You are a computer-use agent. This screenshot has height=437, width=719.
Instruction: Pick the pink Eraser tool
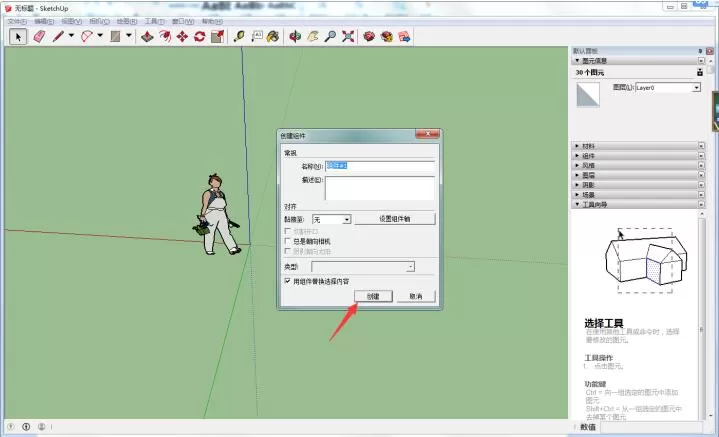point(39,37)
